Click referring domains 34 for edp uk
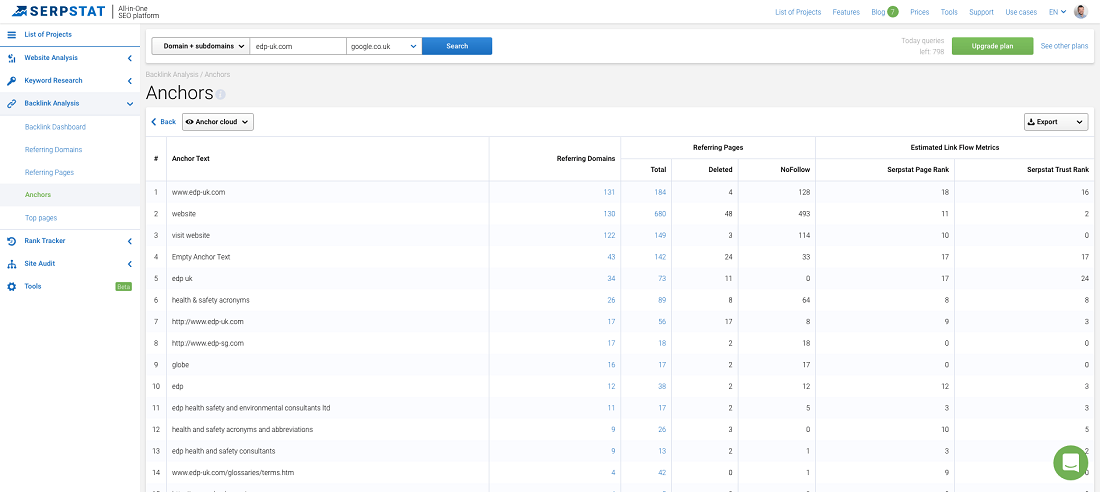 pos(611,279)
